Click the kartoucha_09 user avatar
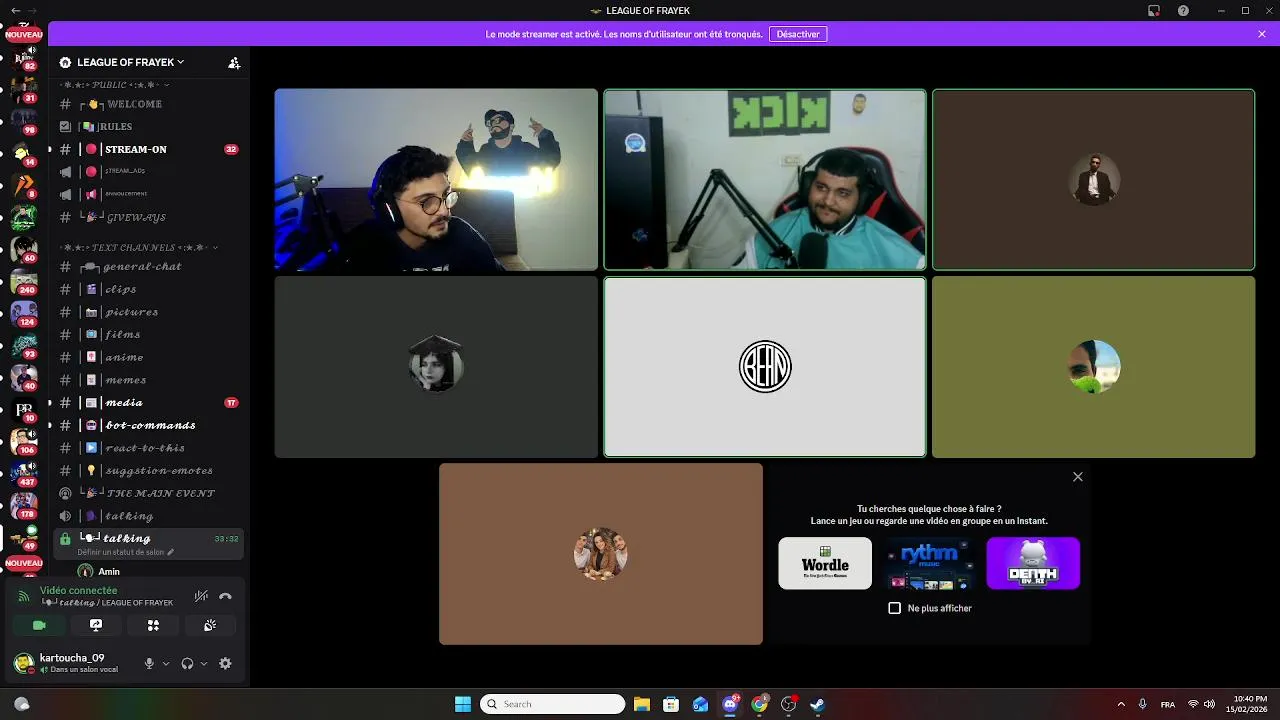This screenshot has height=720, width=1280. coord(22,662)
